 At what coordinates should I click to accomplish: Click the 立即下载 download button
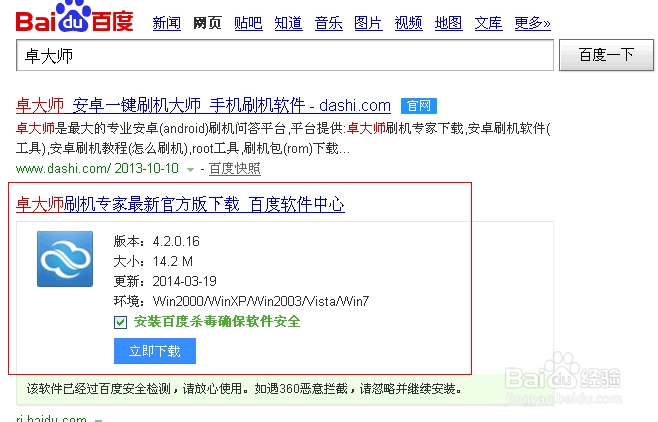click(x=155, y=351)
